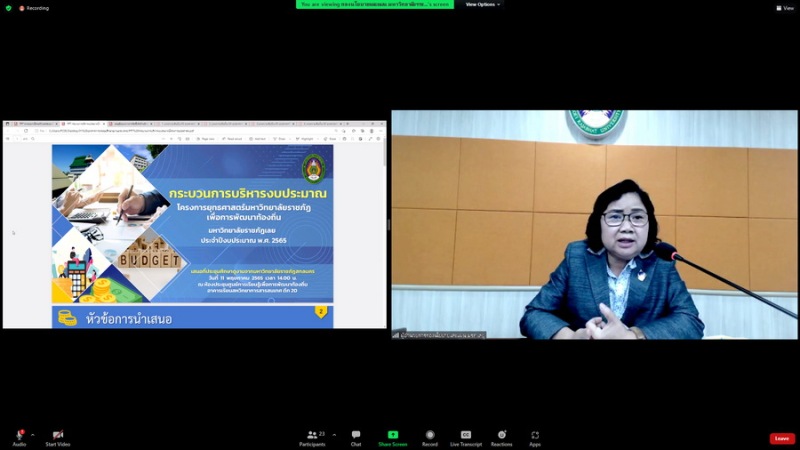This screenshot has width=800, height=450.
Task: Expand audio options arrow next to Audio
Action: tap(33, 435)
